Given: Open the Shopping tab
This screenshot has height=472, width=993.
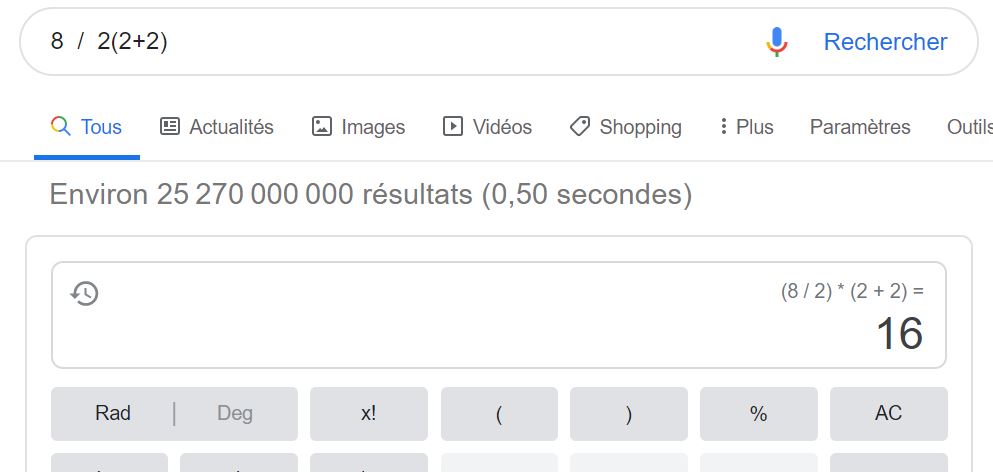Looking at the screenshot, I should coord(626,127).
